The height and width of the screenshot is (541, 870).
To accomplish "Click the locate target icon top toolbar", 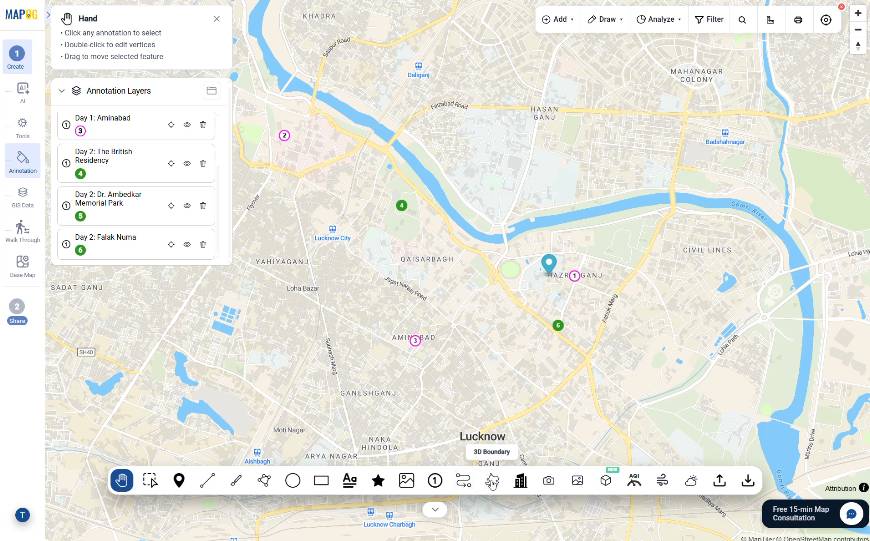I will coord(826,19).
